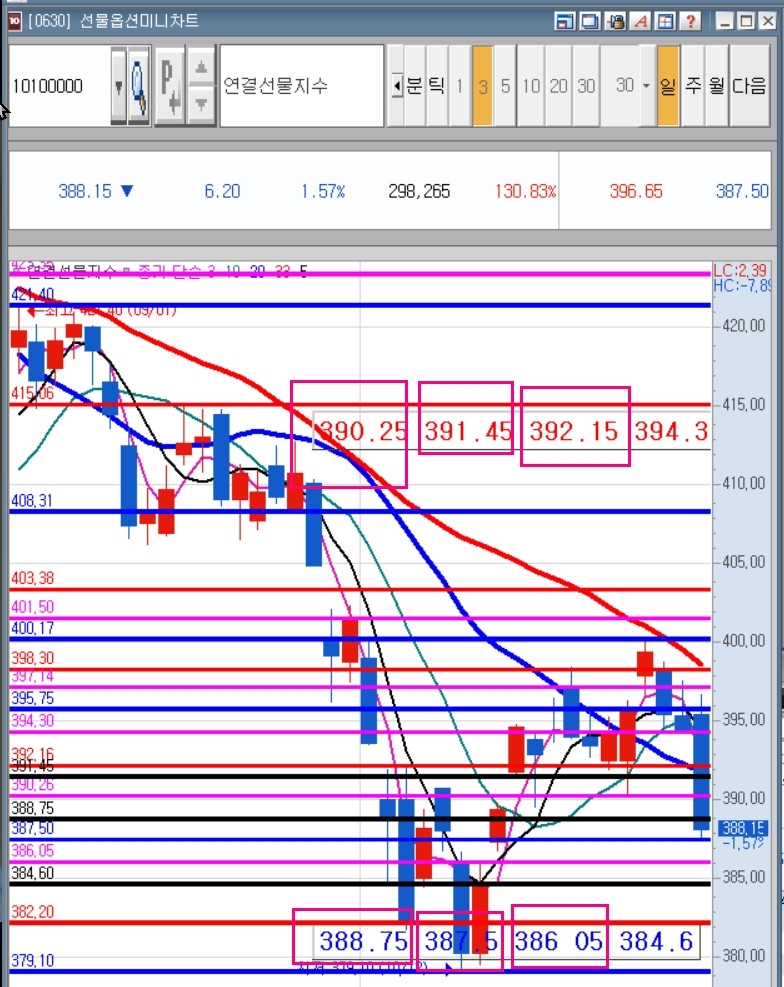Click the red question mark help icon
784x987 pixels.
point(690,21)
